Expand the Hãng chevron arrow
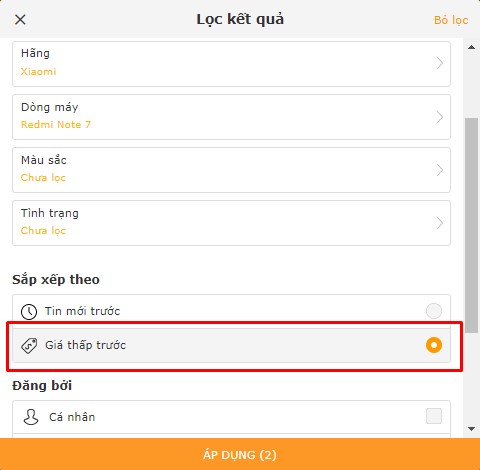The image size is (480, 470). (440, 63)
